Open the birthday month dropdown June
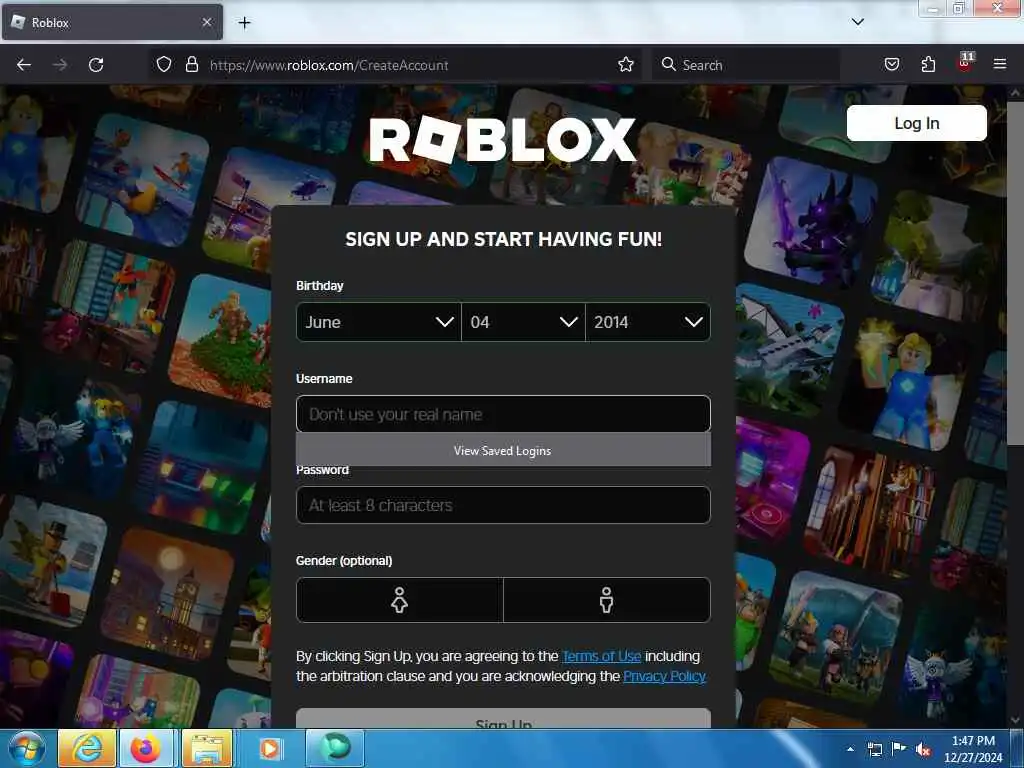The image size is (1024, 768). coord(379,322)
